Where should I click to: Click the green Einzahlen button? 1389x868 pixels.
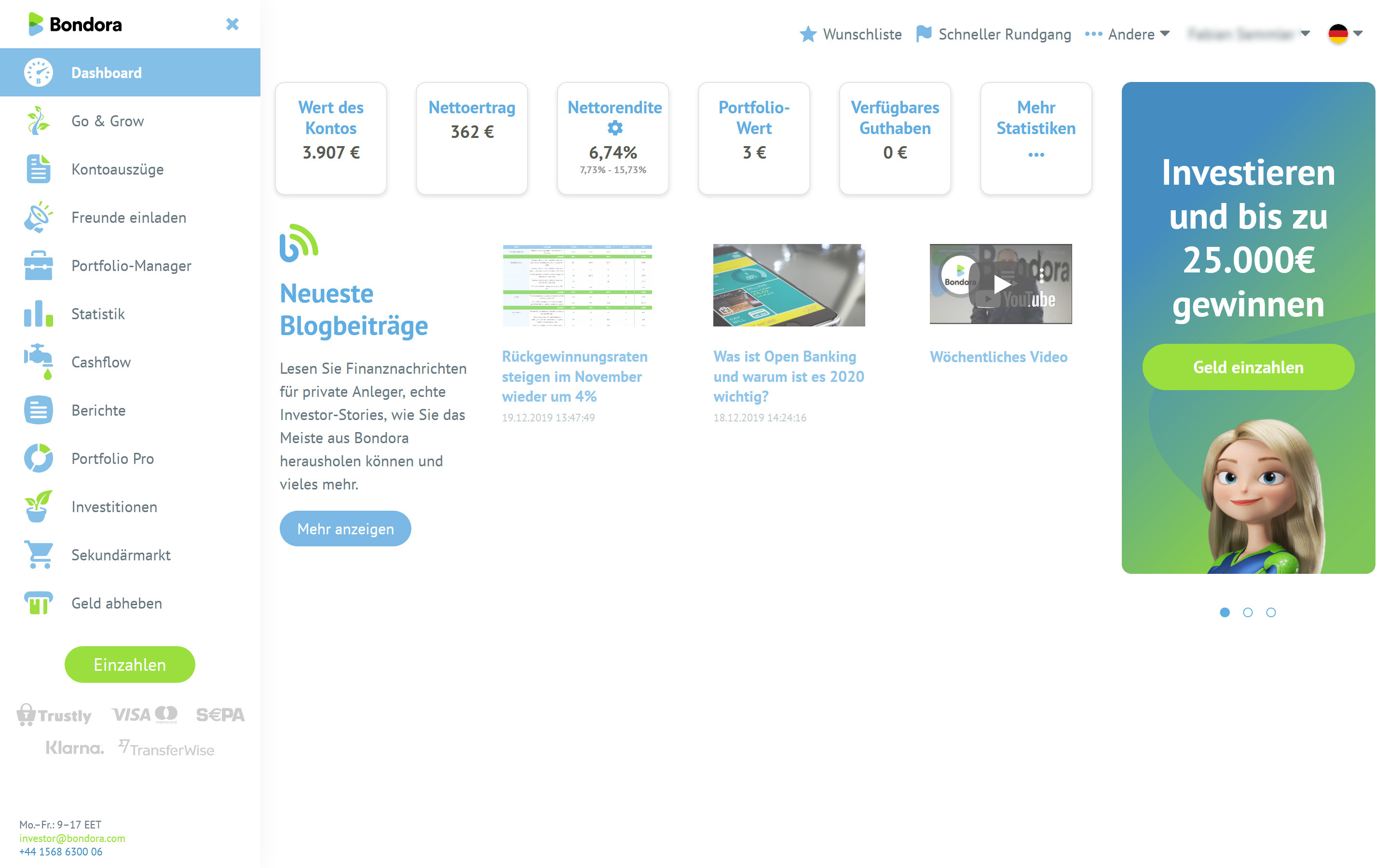point(130,664)
